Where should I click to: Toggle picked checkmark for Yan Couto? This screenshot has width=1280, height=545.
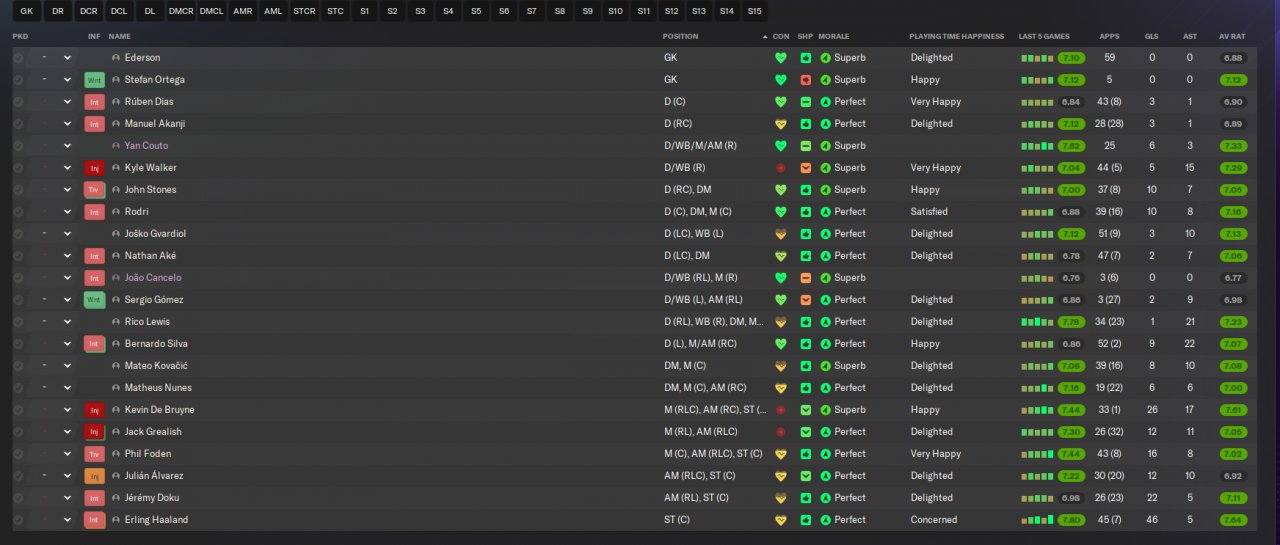(18, 146)
